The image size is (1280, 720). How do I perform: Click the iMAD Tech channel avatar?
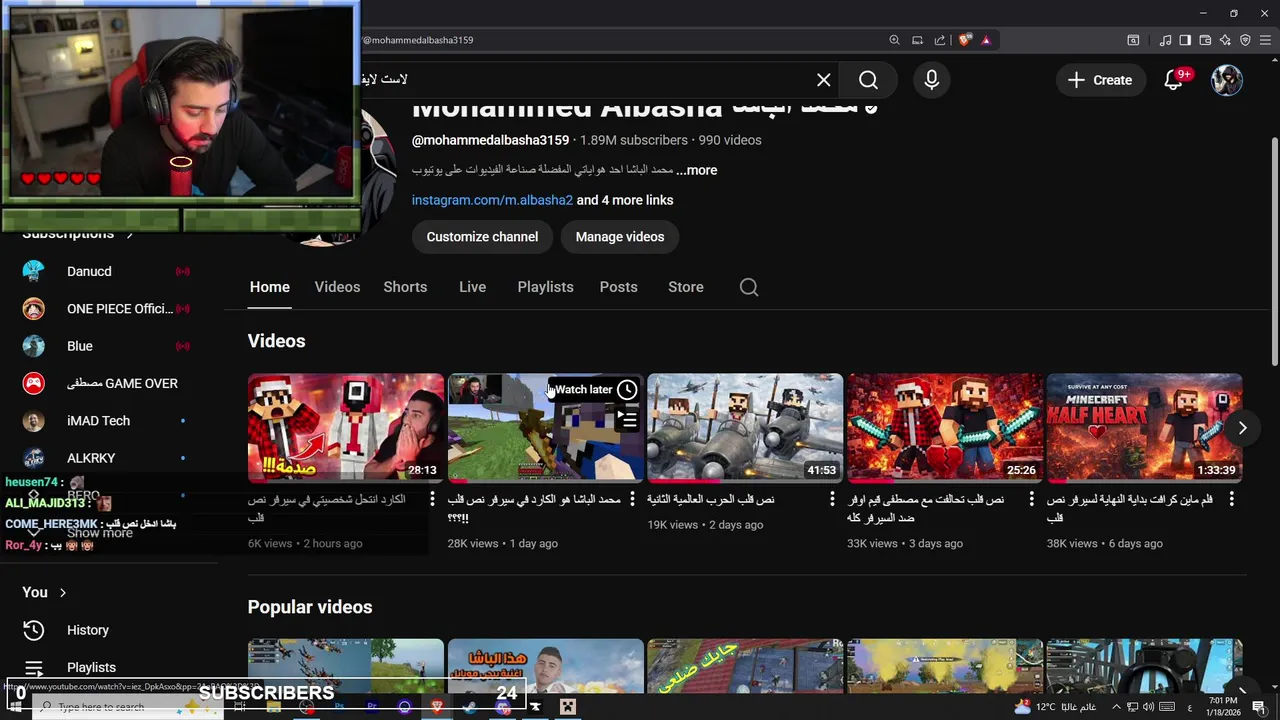coord(34,421)
